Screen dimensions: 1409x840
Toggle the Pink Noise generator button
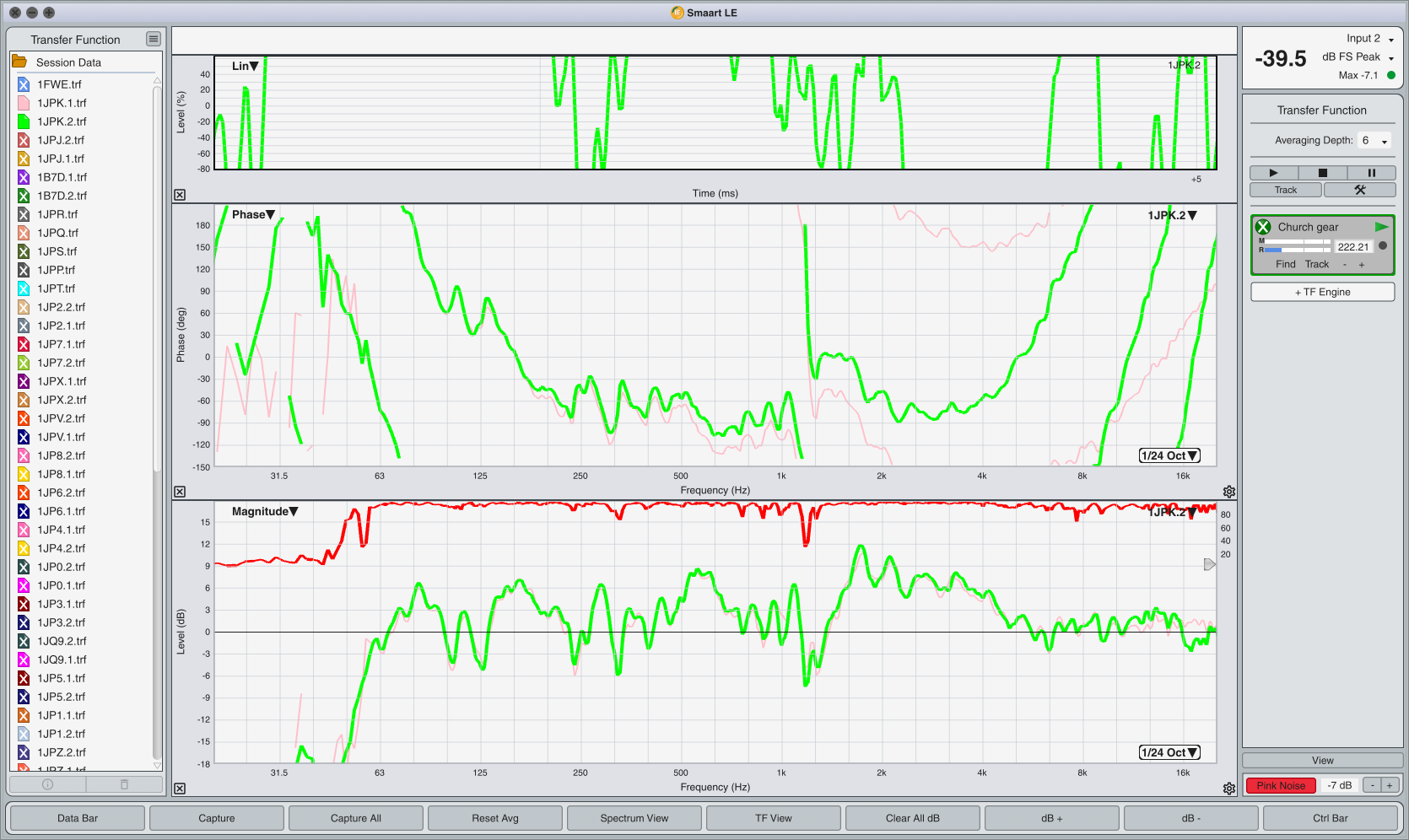pyautogui.click(x=1280, y=785)
